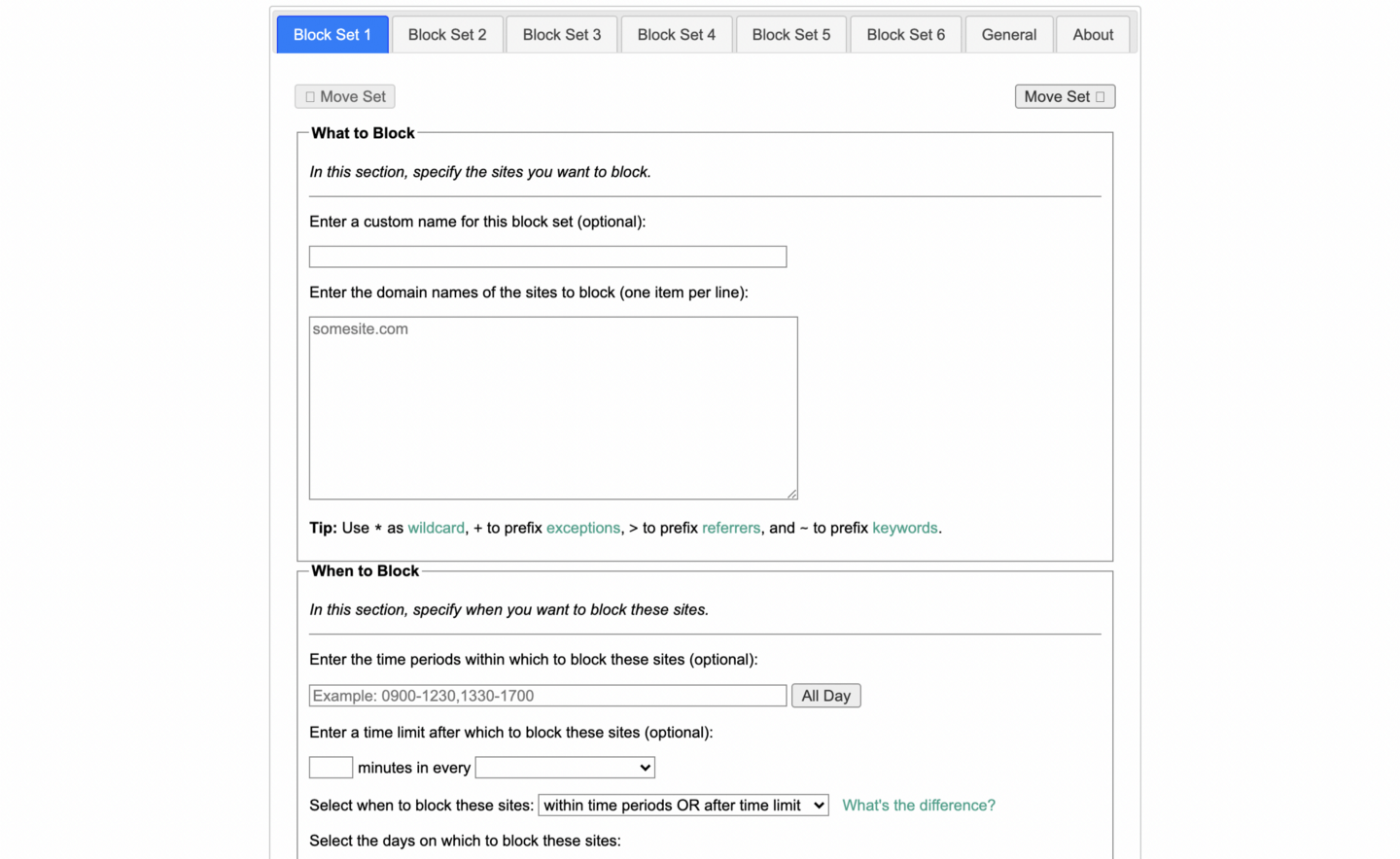
Task: Open the keywords help link
Action: pyautogui.click(x=905, y=528)
